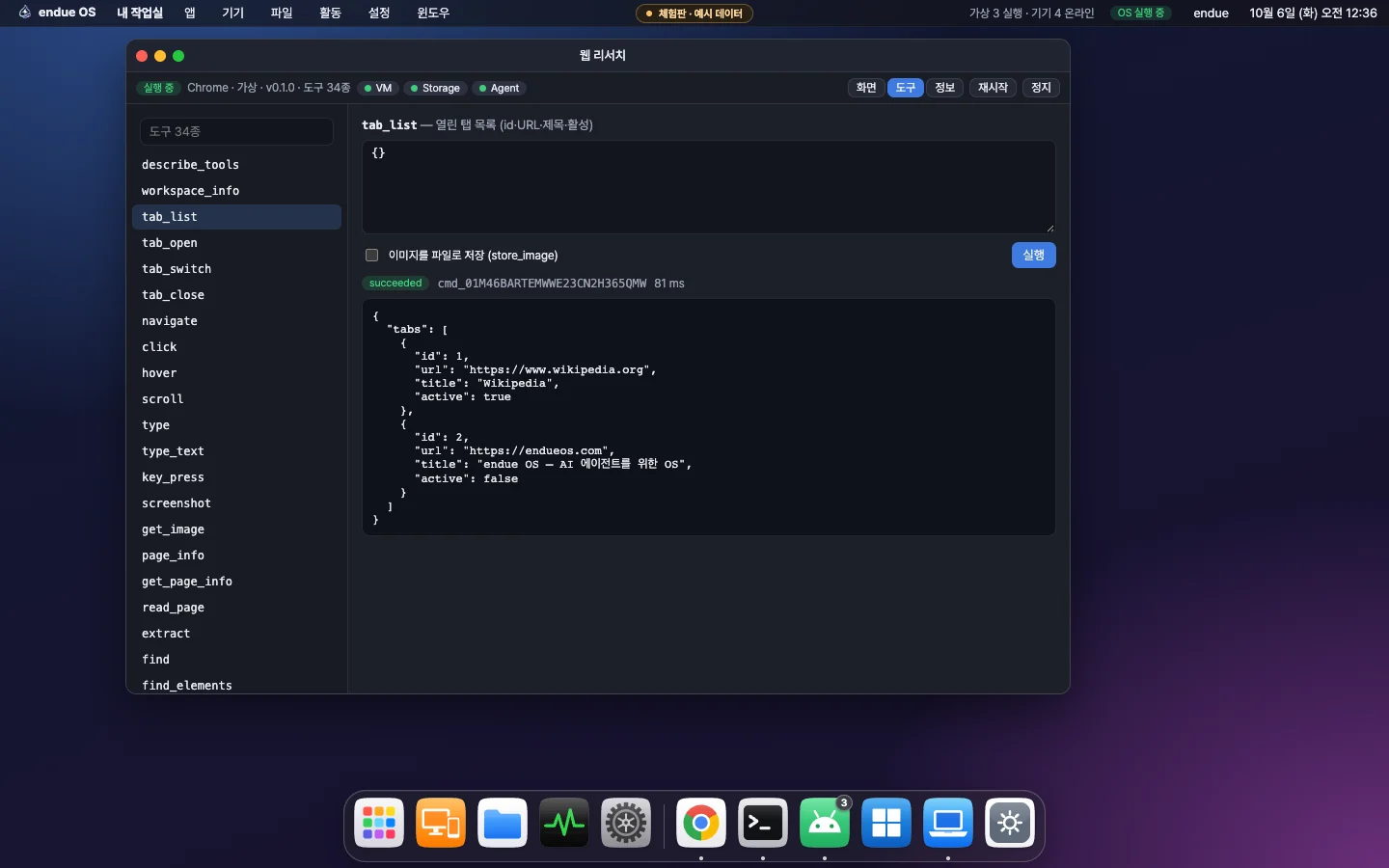Enable the store_image save checkbox
This screenshot has width=1389, height=868.
pyautogui.click(x=371, y=256)
